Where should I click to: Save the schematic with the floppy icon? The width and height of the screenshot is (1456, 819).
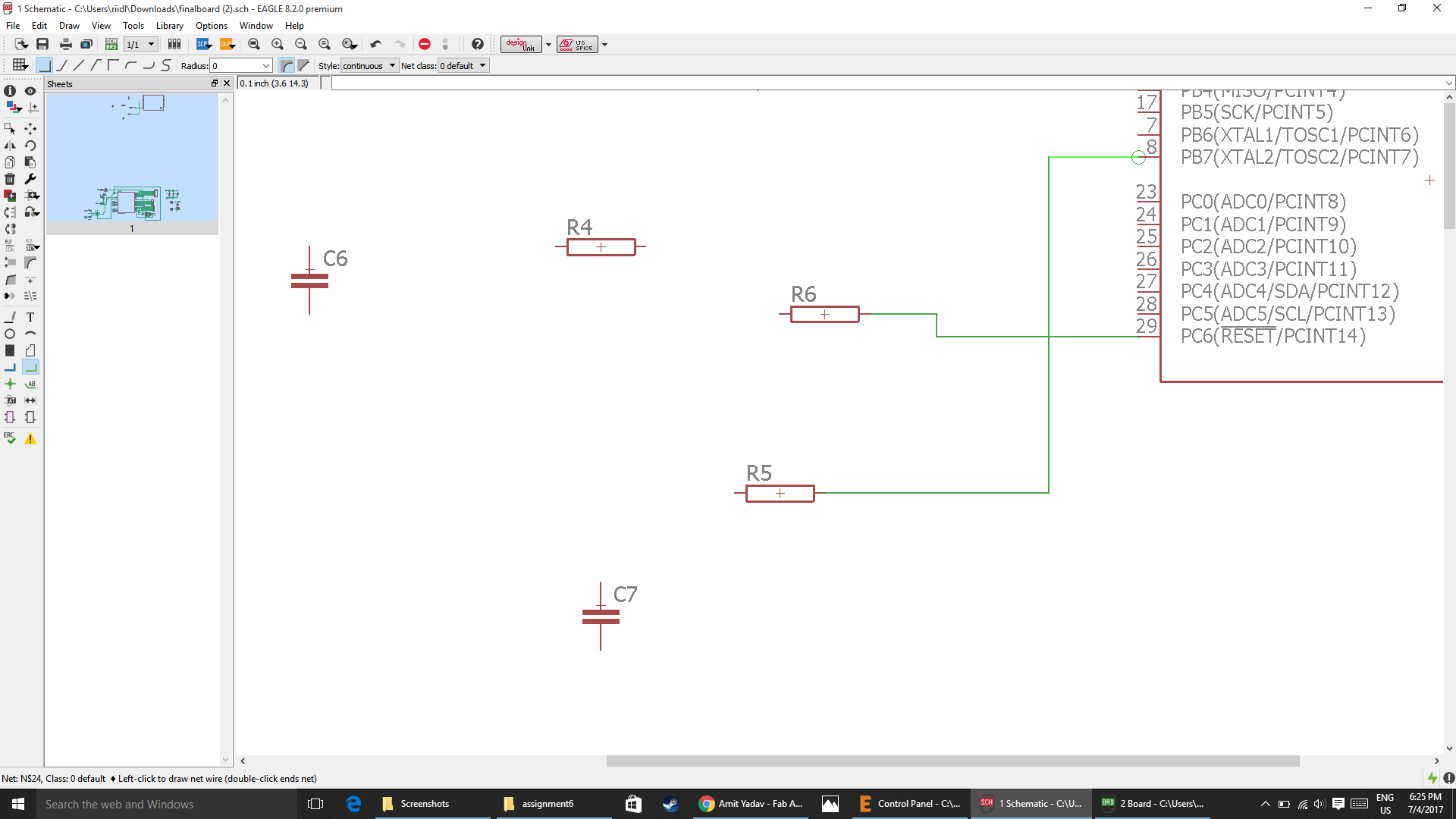click(42, 44)
